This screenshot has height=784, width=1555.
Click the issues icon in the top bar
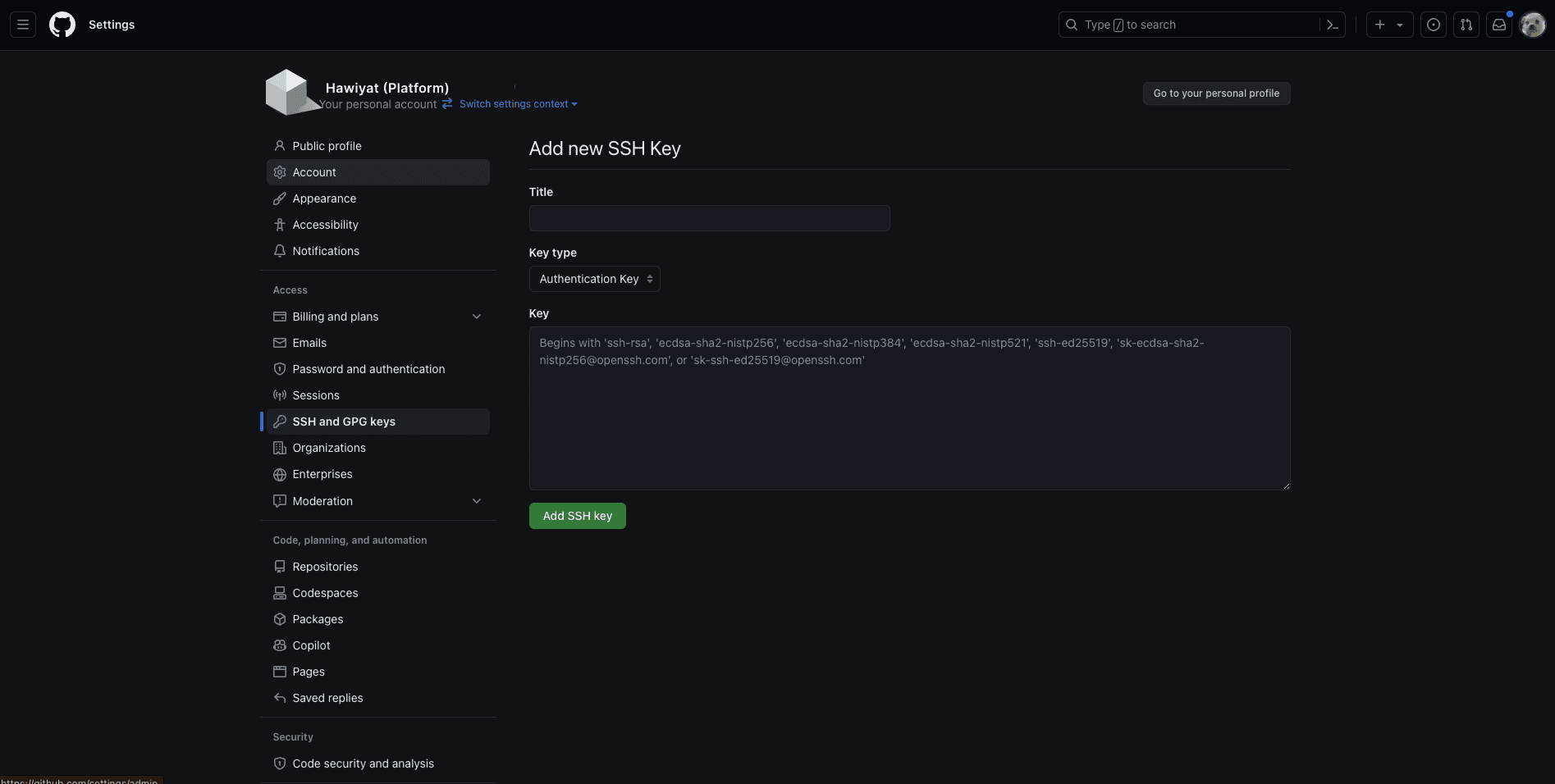pos(1434,25)
